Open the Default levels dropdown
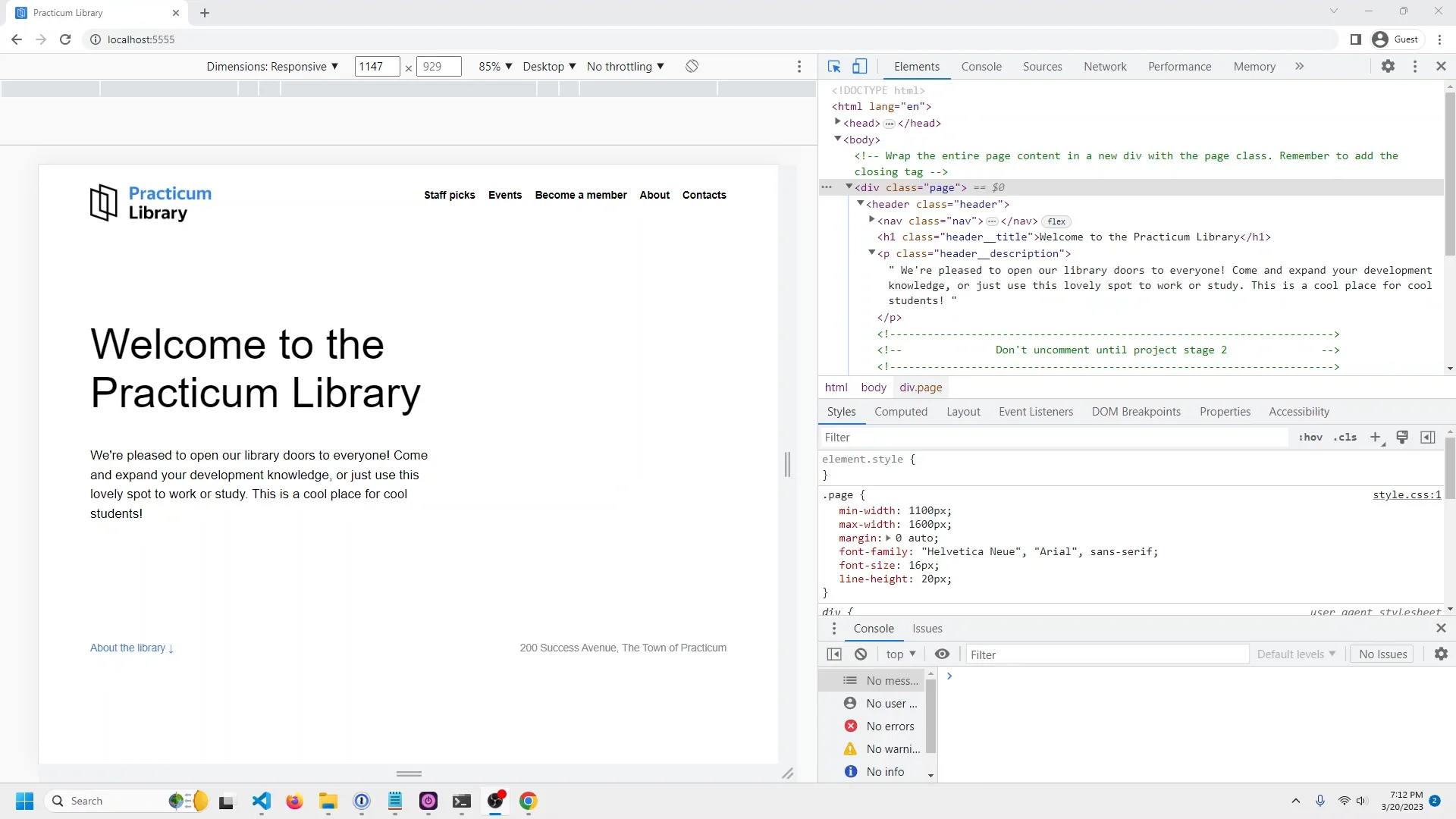The width and height of the screenshot is (1456, 819). coord(1296,654)
